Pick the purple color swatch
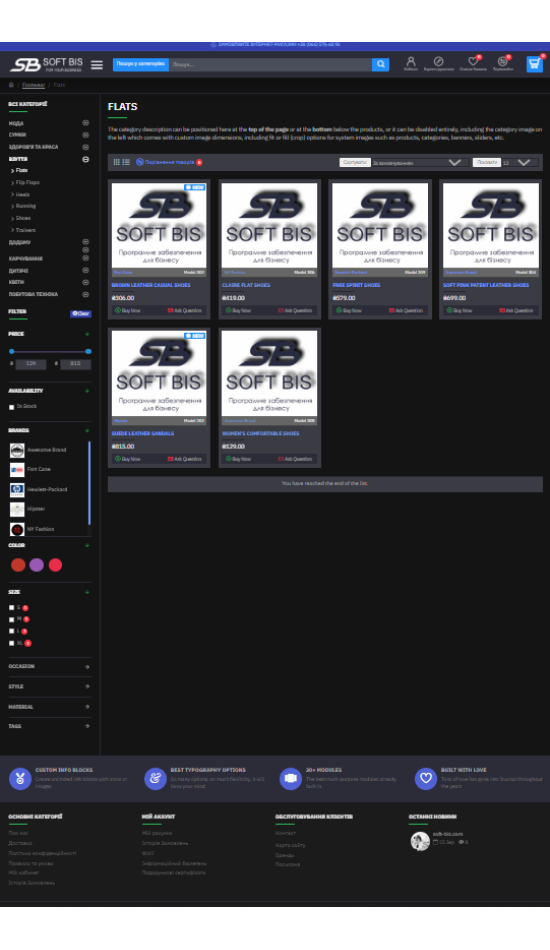This screenshot has height=950, width=550. click(x=37, y=565)
